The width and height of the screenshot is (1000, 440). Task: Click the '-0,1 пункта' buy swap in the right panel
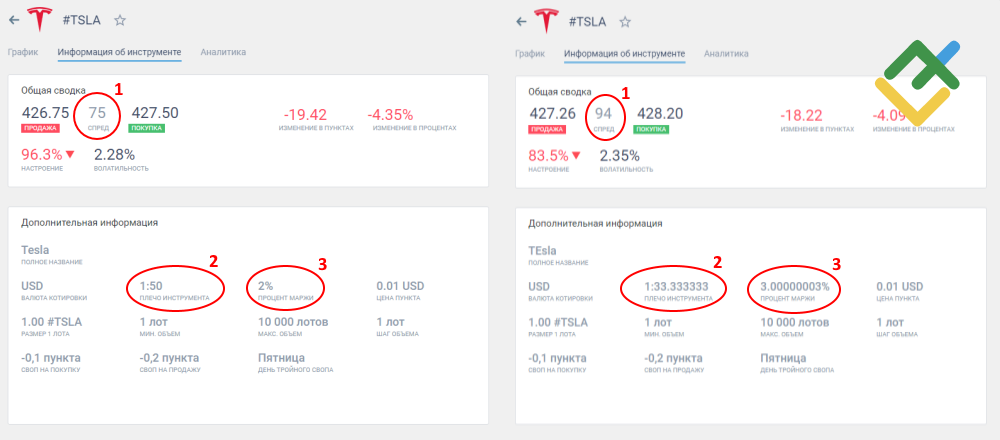pos(559,359)
